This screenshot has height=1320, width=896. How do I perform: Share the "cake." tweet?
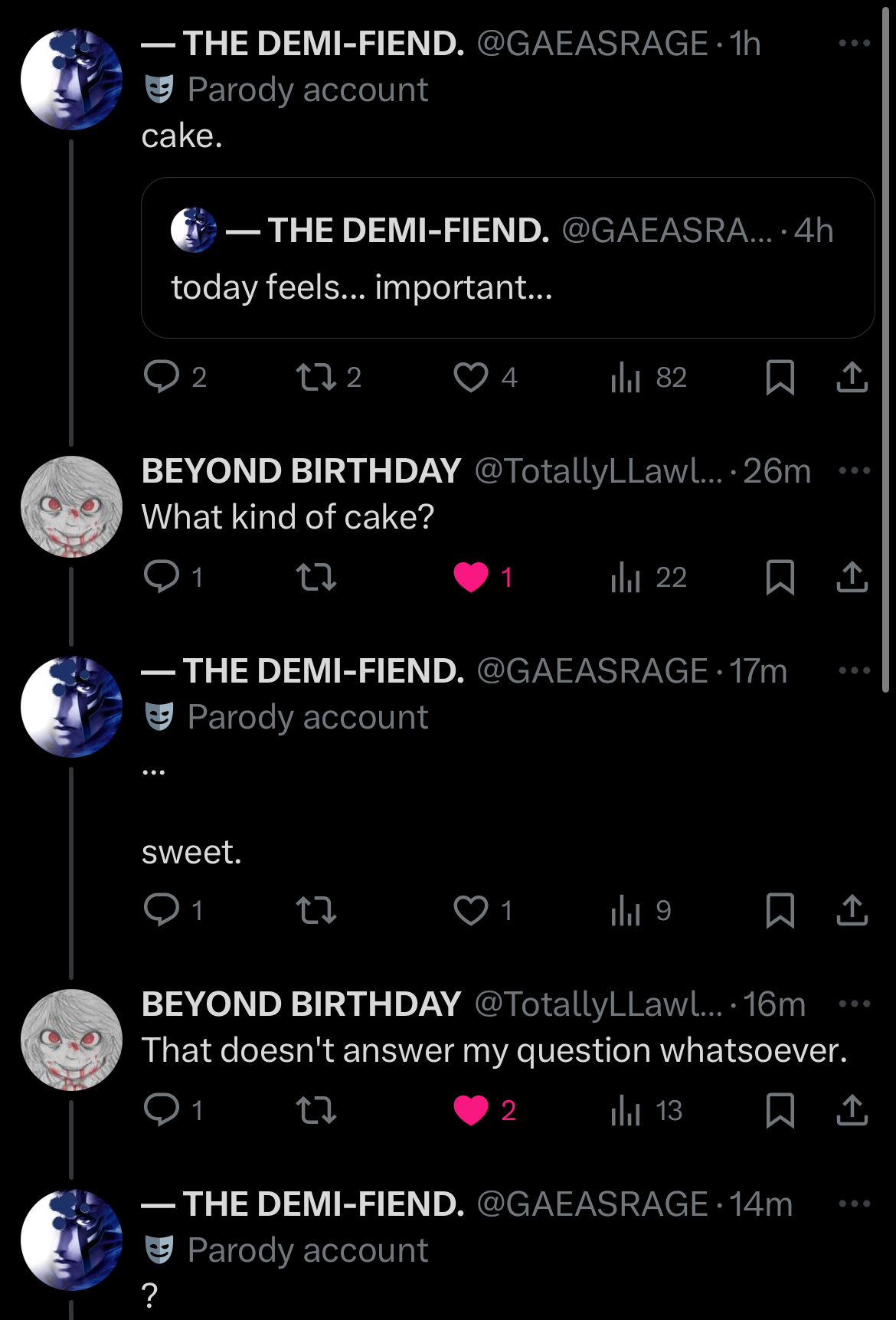click(852, 377)
